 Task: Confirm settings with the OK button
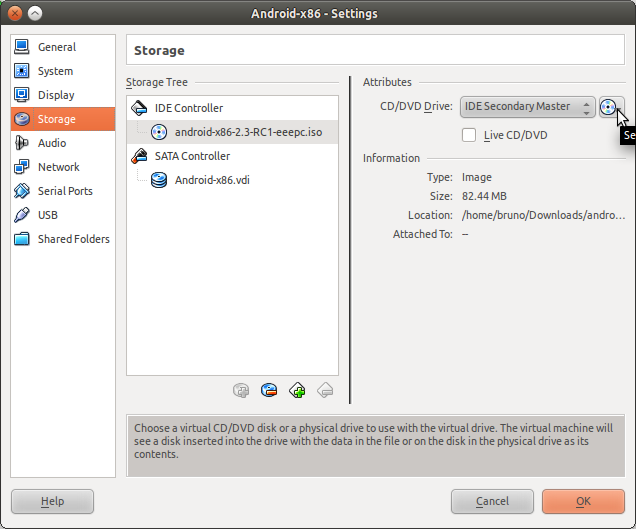point(583,501)
